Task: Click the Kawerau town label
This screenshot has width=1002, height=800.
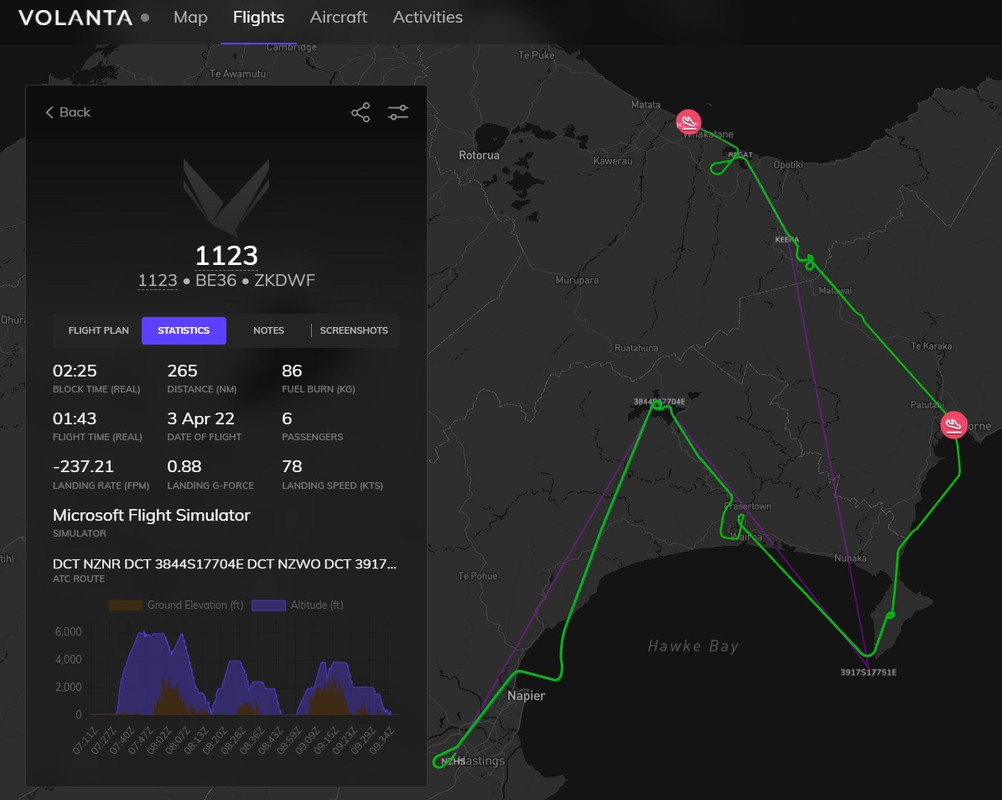Action: [612, 161]
